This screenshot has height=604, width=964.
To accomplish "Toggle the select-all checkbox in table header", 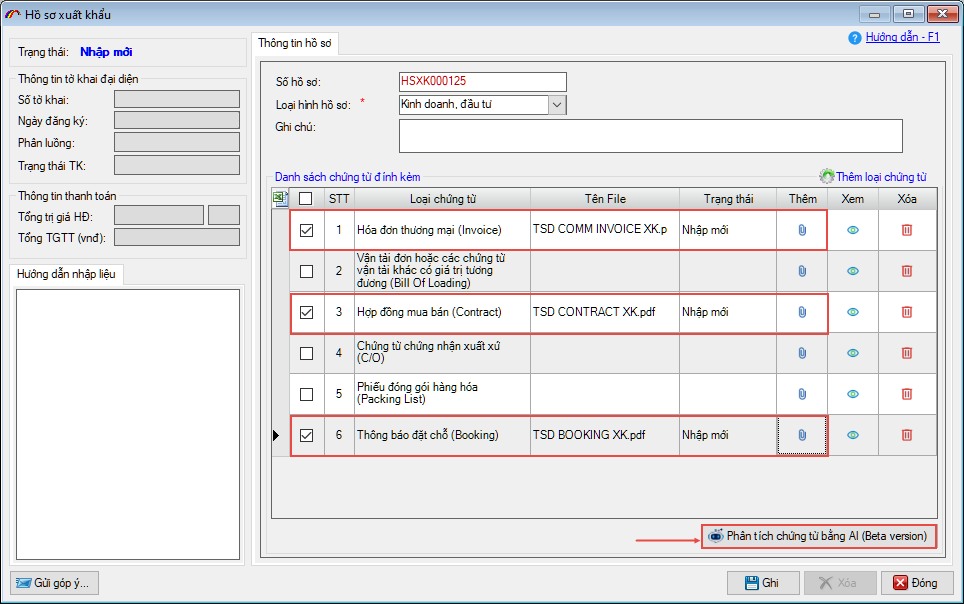I will click(307, 199).
